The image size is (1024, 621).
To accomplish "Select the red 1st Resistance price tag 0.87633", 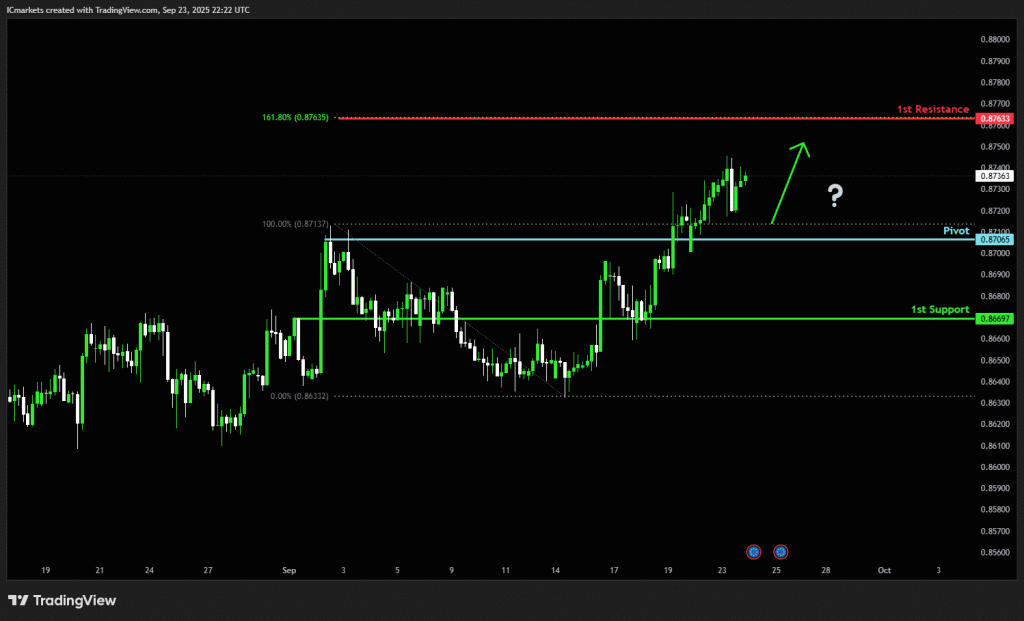I will (995, 118).
